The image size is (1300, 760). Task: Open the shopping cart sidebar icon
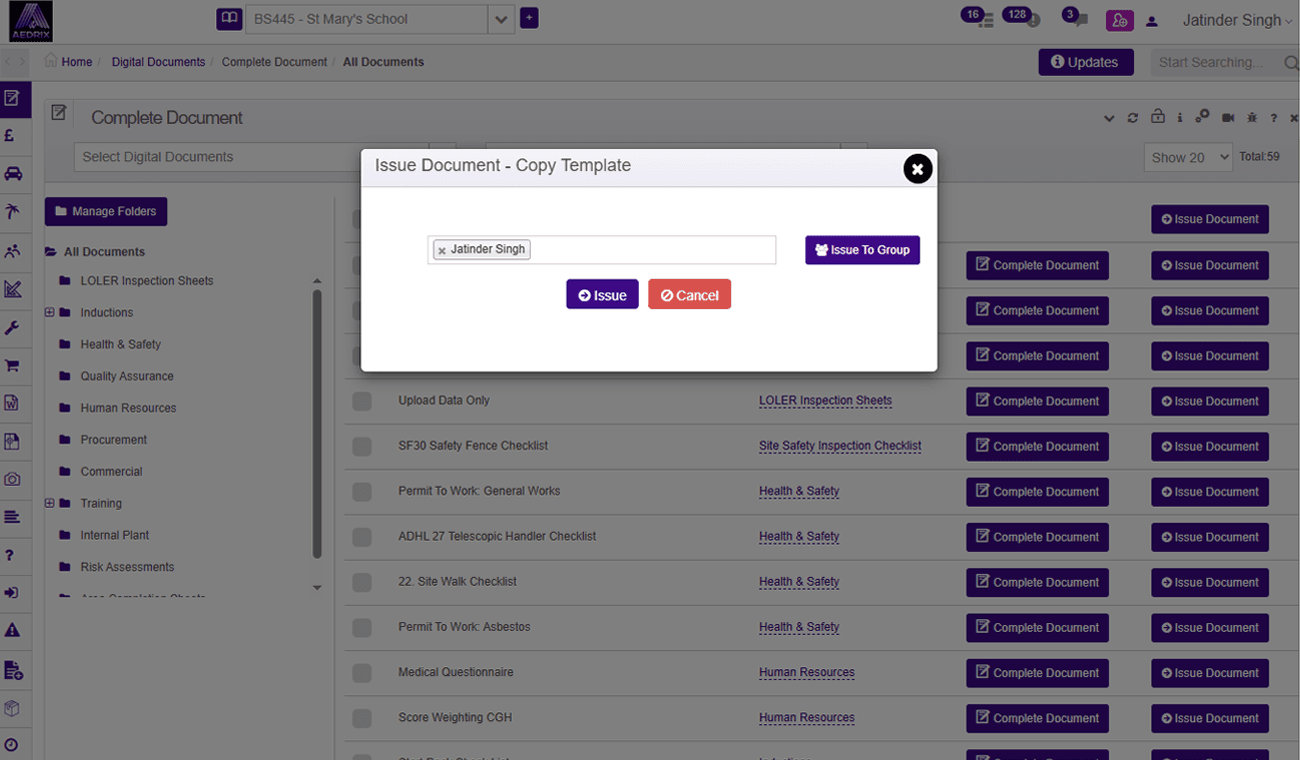12,365
